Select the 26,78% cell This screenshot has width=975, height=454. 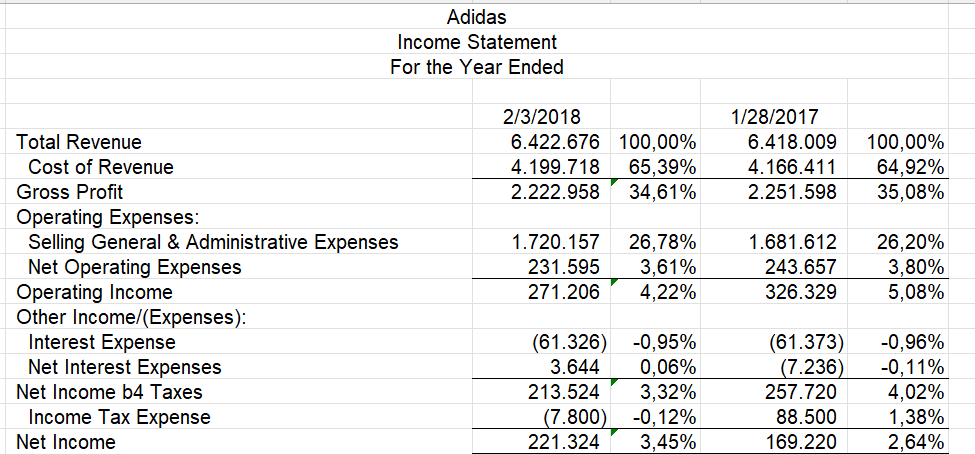pyautogui.click(x=661, y=242)
